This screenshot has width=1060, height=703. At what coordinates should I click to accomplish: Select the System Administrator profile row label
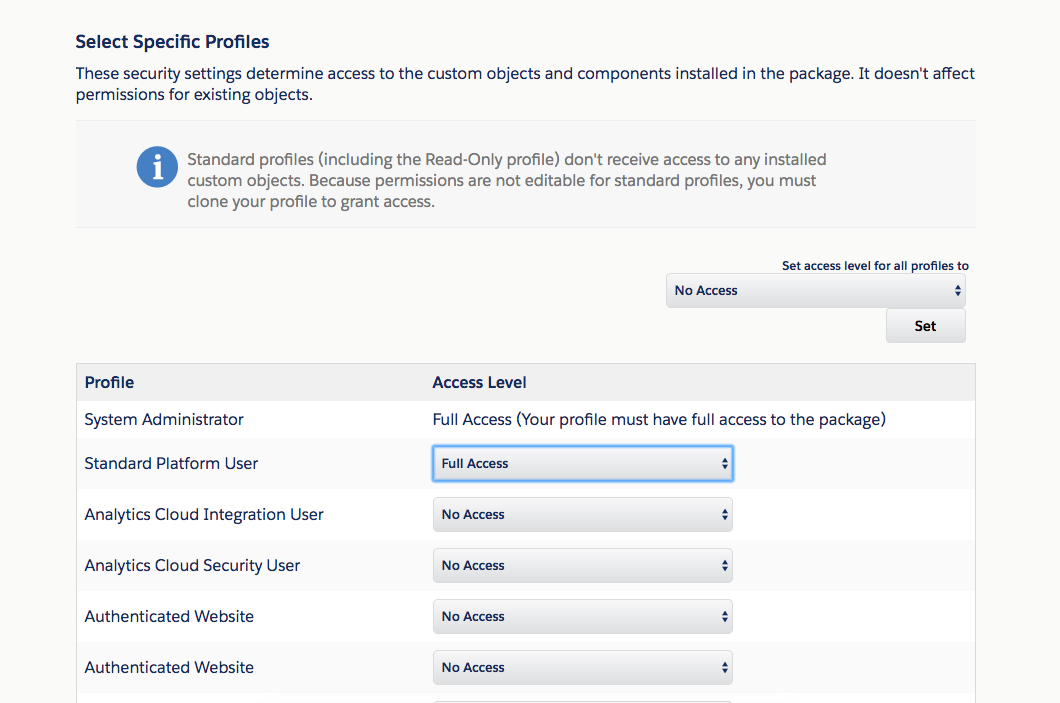click(x=164, y=420)
